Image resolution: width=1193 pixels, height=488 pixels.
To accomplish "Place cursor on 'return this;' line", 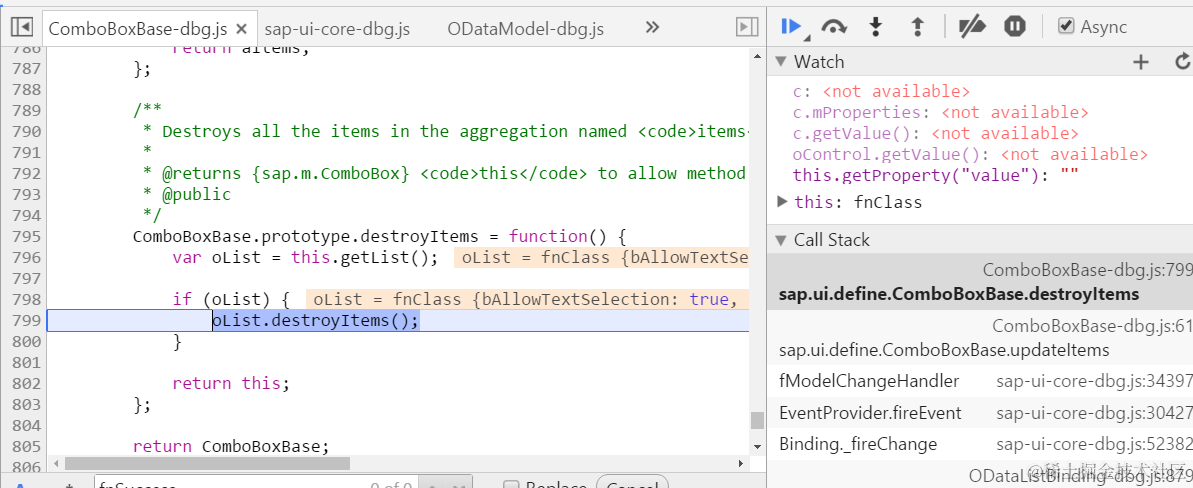I will 231,383.
